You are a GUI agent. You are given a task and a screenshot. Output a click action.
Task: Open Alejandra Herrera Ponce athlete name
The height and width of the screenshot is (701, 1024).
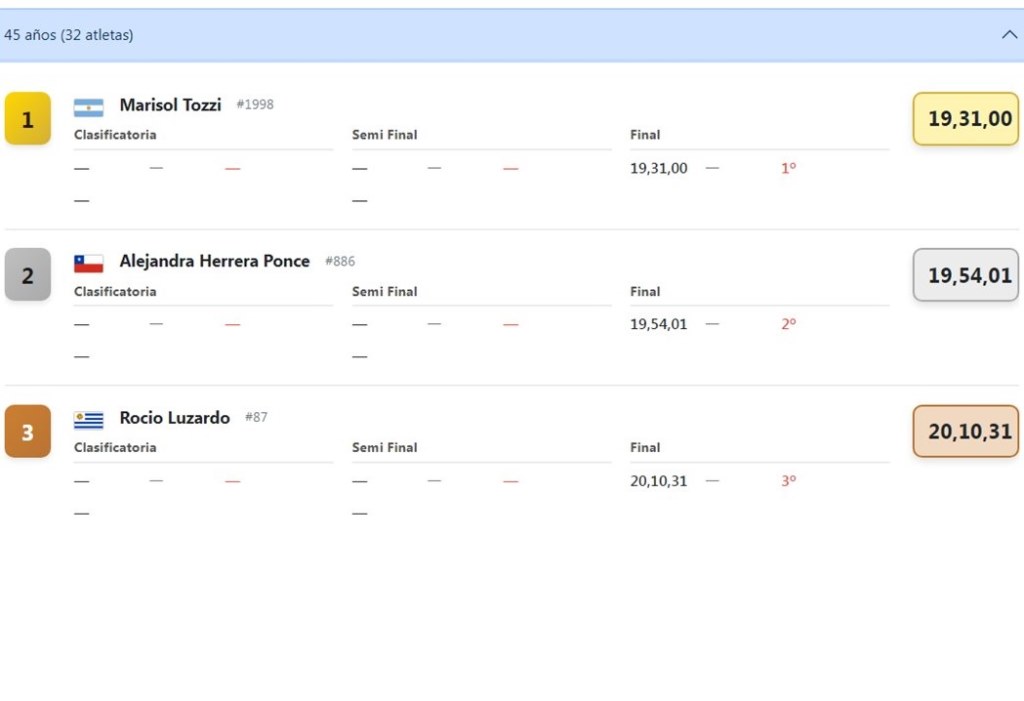(x=214, y=261)
